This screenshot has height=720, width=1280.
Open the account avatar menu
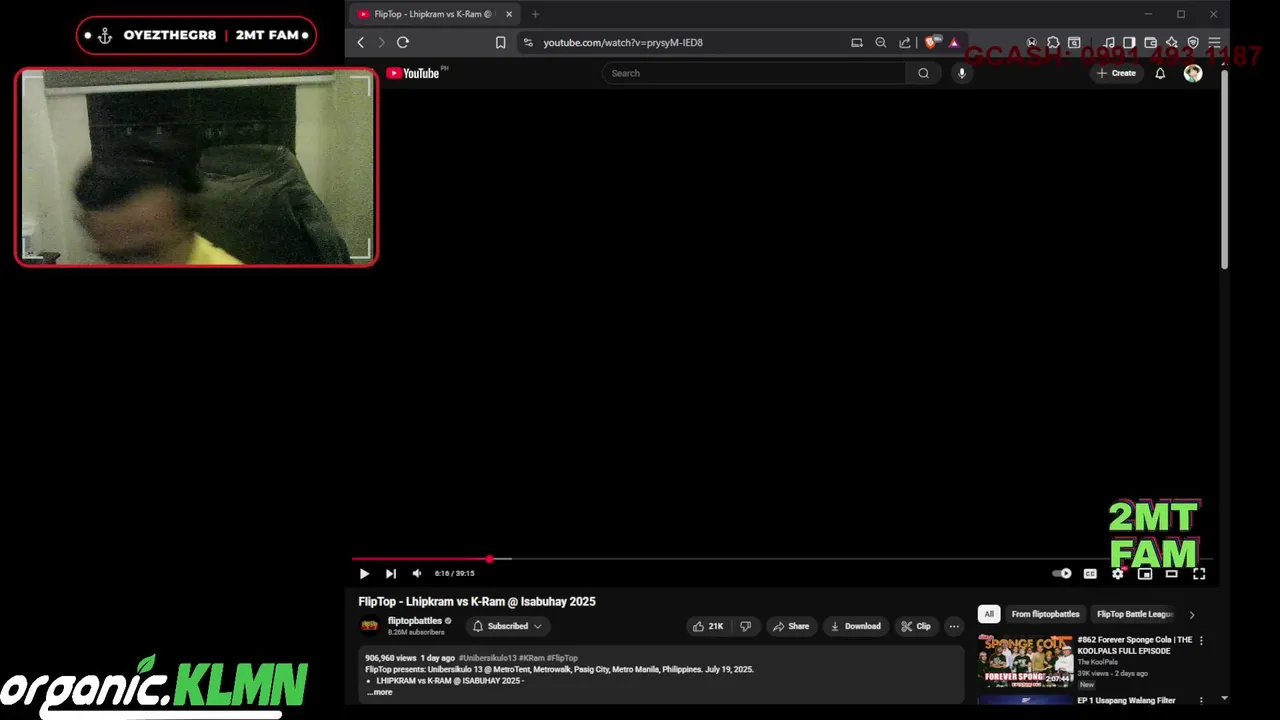pyautogui.click(x=1193, y=73)
